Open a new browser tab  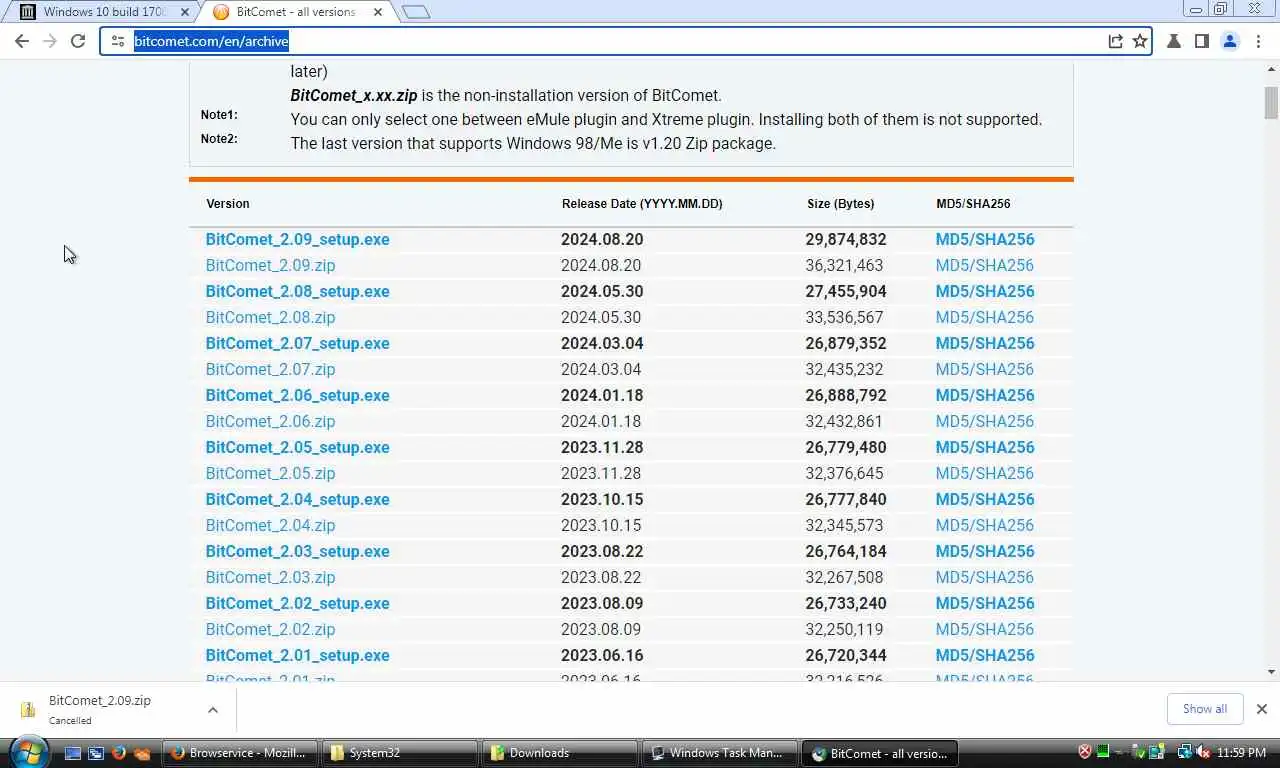pos(415,12)
